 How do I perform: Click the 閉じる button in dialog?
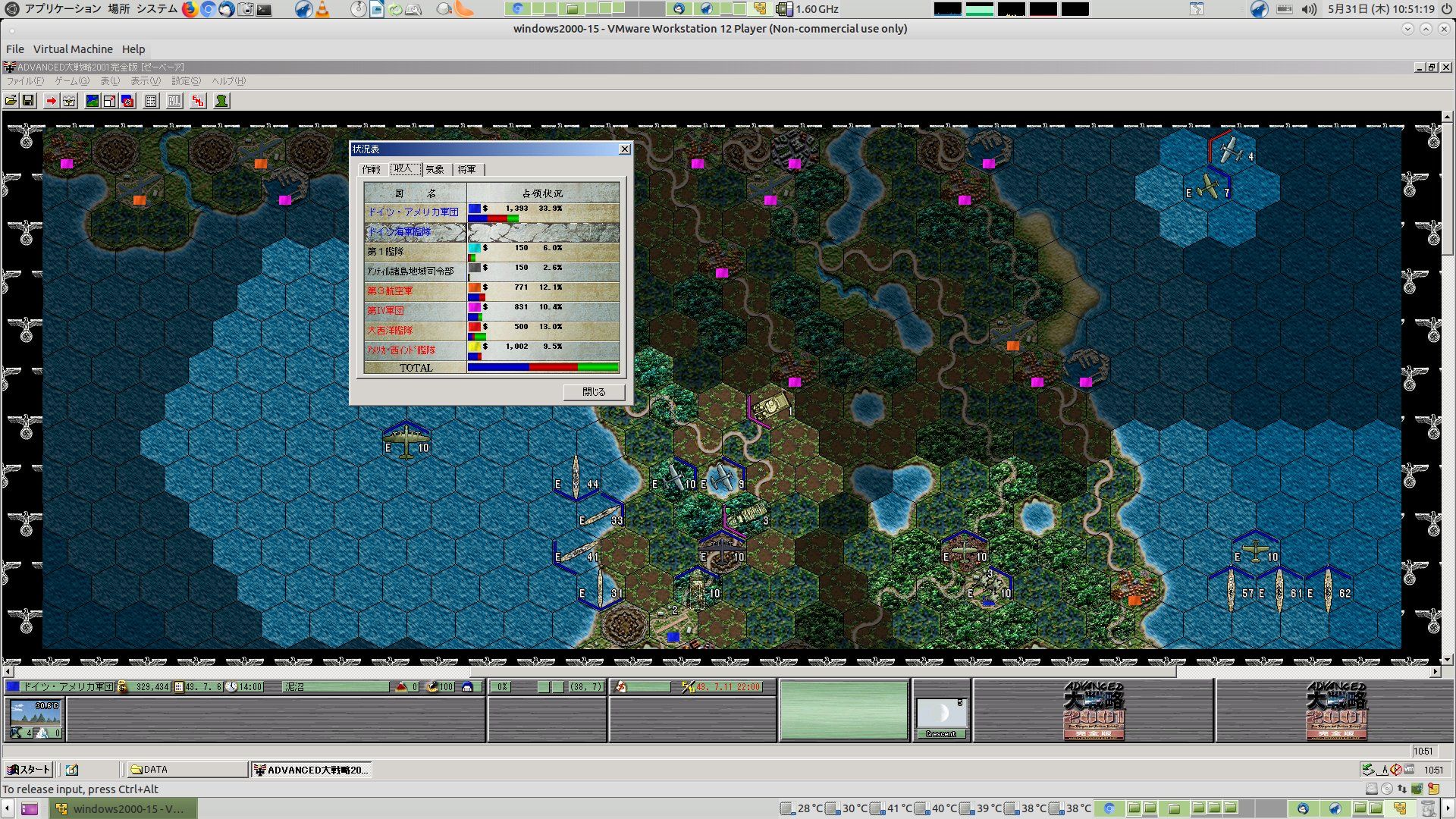[594, 392]
